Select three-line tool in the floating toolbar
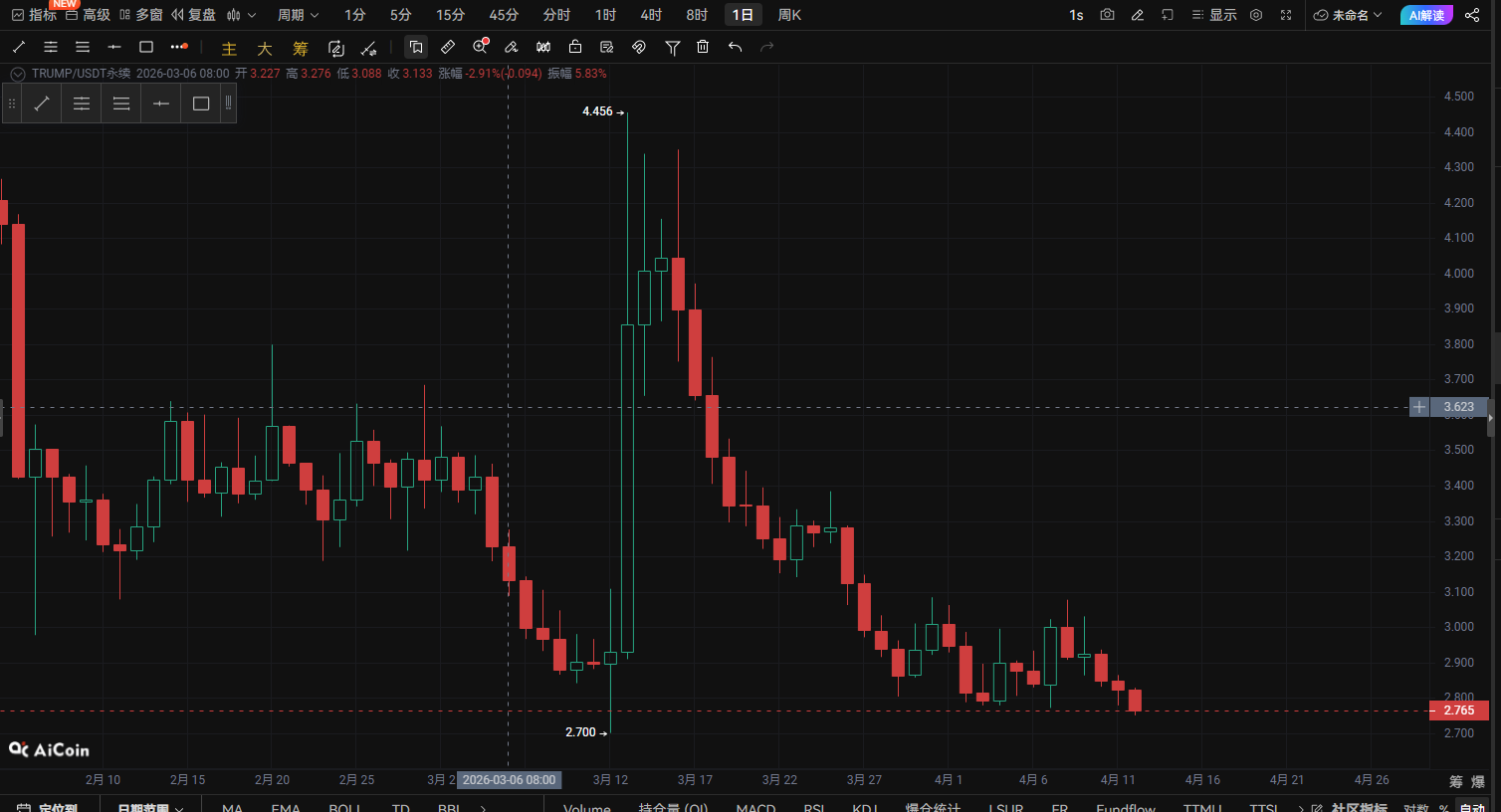 click(x=121, y=103)
